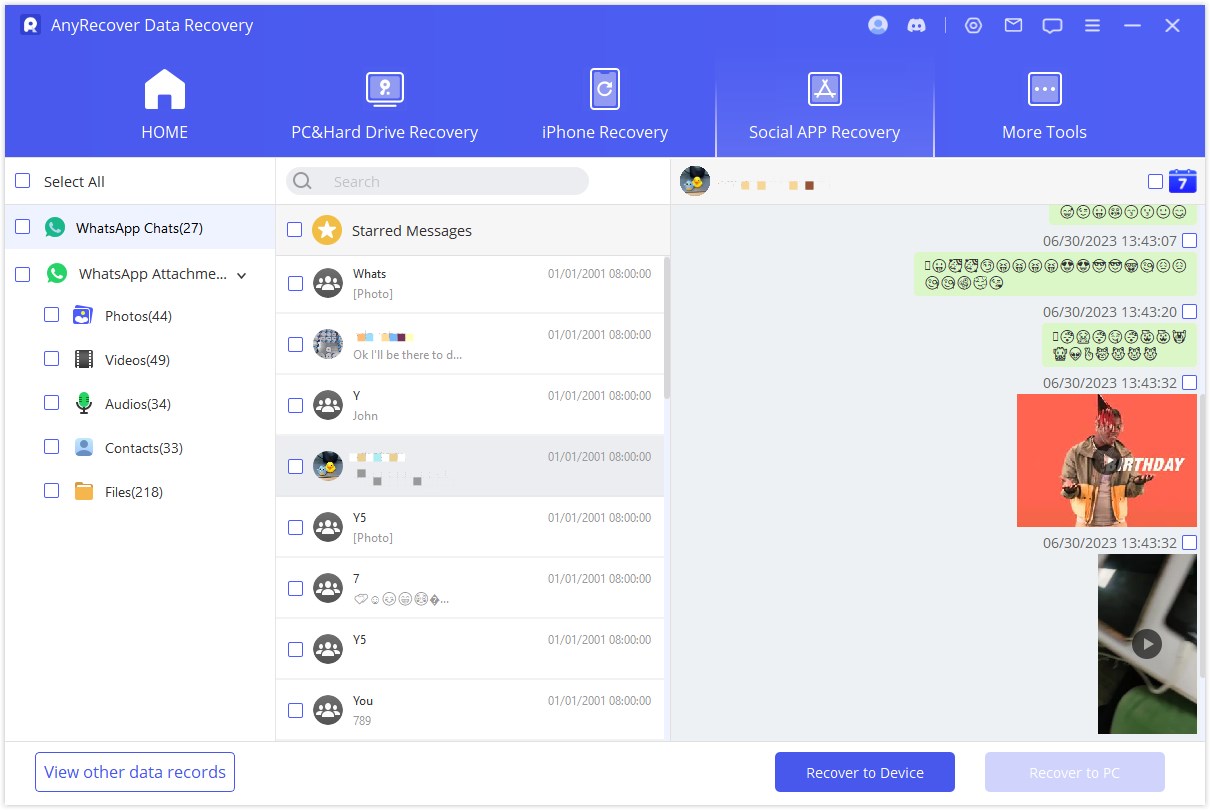The image size is (1210, 810).
Task: Switch to the iPhone Recovery tab
Action: coord(604,103)
